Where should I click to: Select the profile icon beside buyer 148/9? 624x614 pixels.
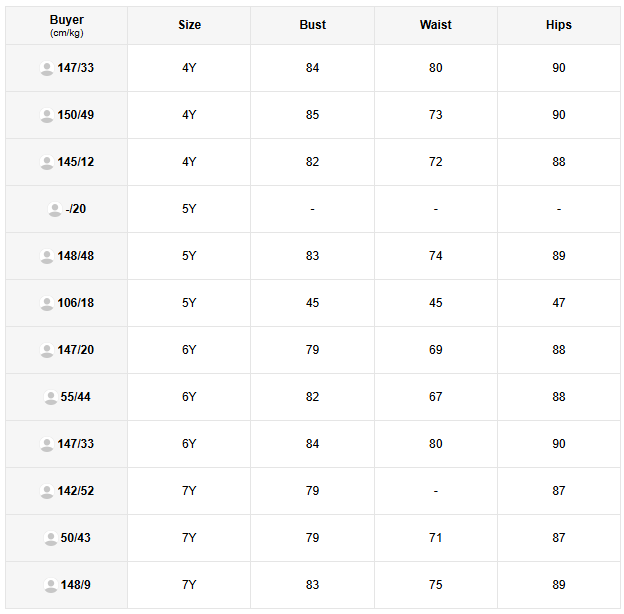(x=50, y=585)
